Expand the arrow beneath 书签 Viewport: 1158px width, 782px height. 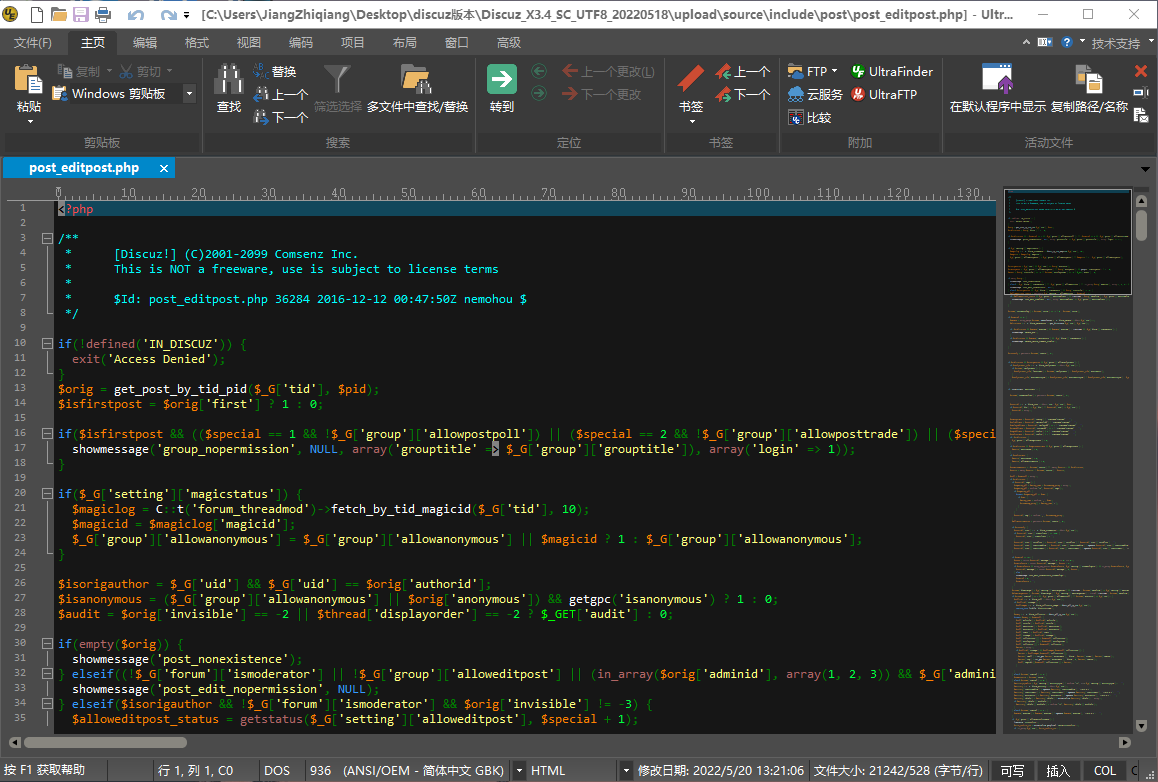click(x=692, y=121)
